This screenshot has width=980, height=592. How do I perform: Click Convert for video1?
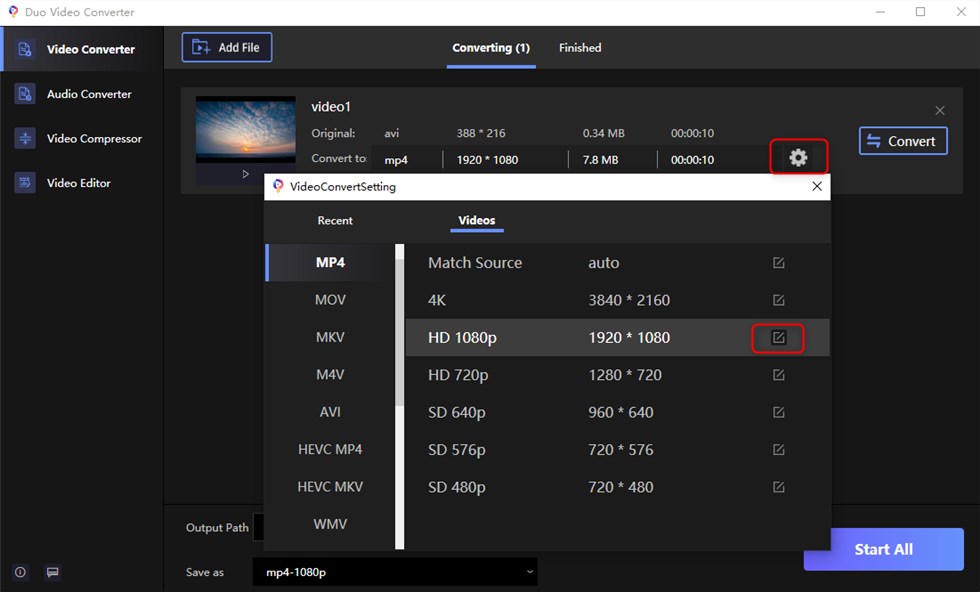click(902, 141)
